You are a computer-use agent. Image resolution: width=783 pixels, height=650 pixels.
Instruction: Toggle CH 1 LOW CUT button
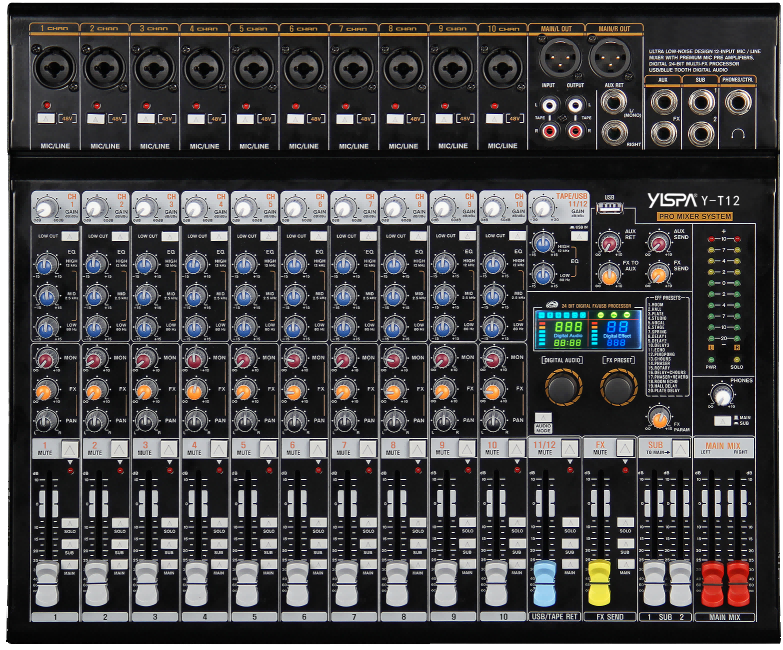tap(70, 236)
